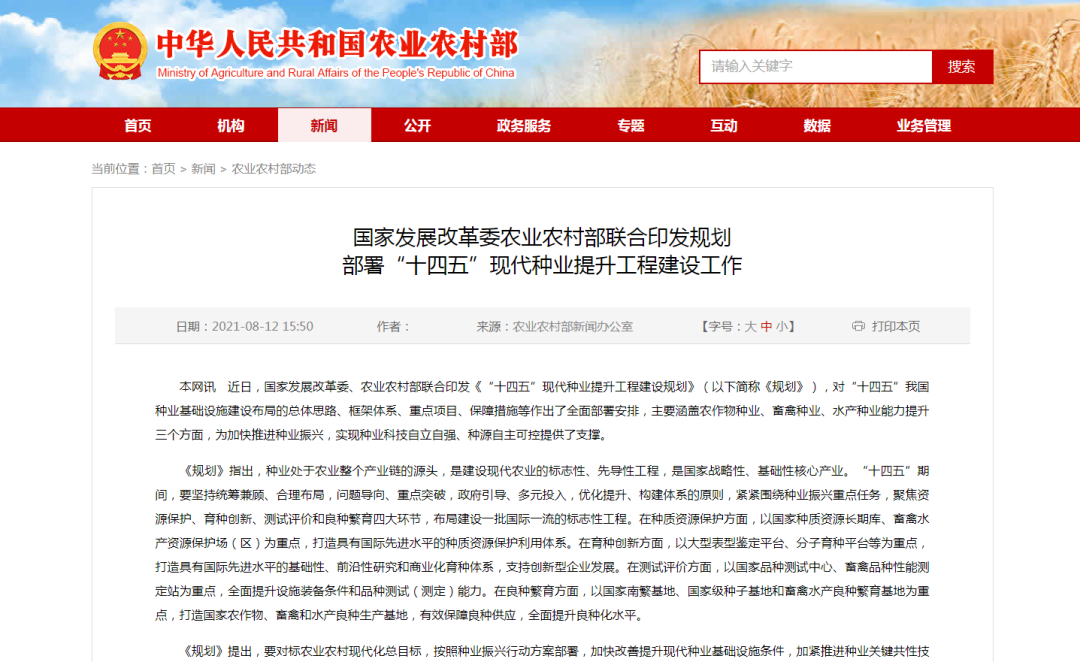This screenshot has height=662, width=1080.
Task: Click the 搜索 search button
Action: [x=961, y=66]
